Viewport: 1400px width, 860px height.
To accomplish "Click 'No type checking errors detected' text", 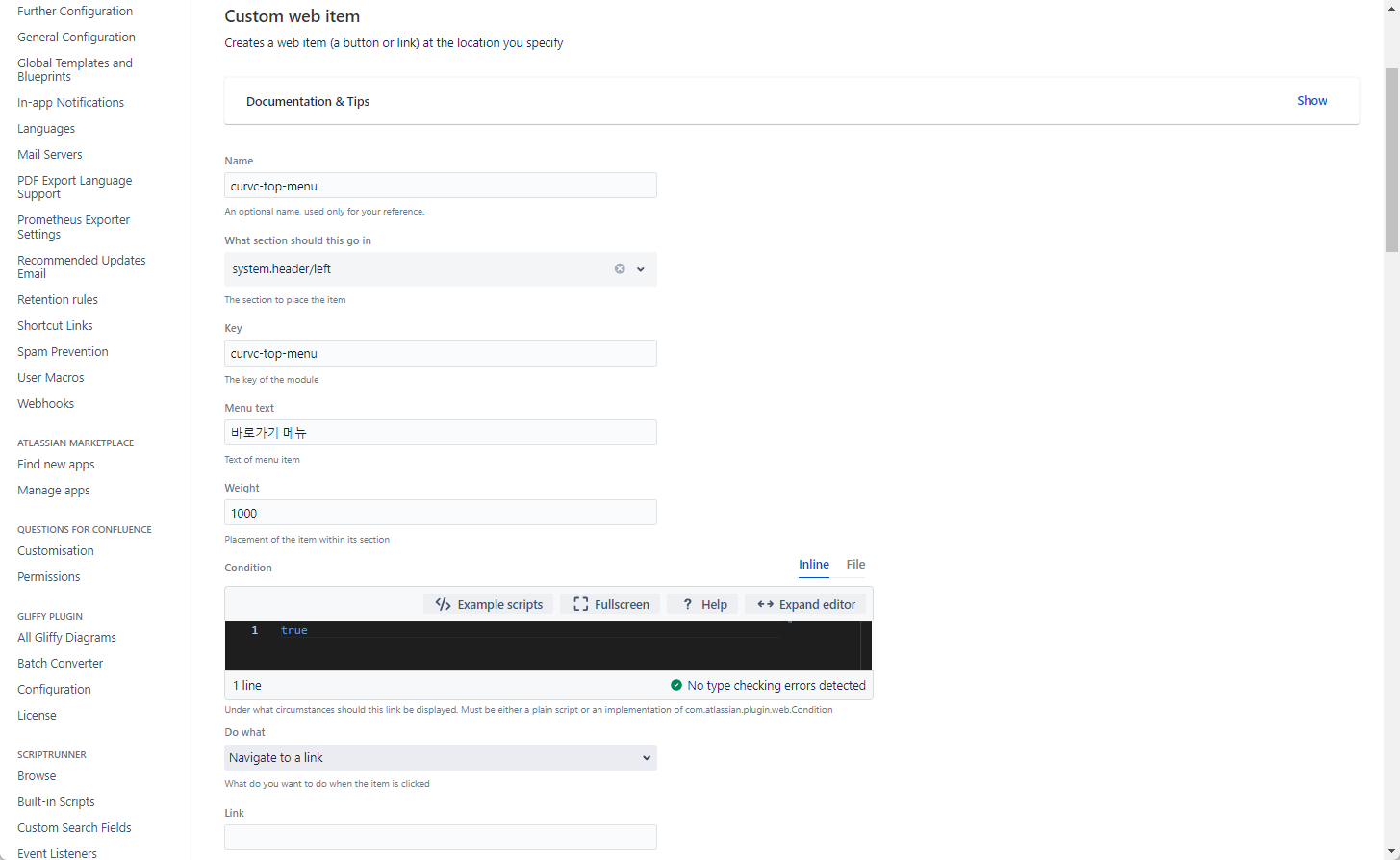I will click(x=776, y=685).
